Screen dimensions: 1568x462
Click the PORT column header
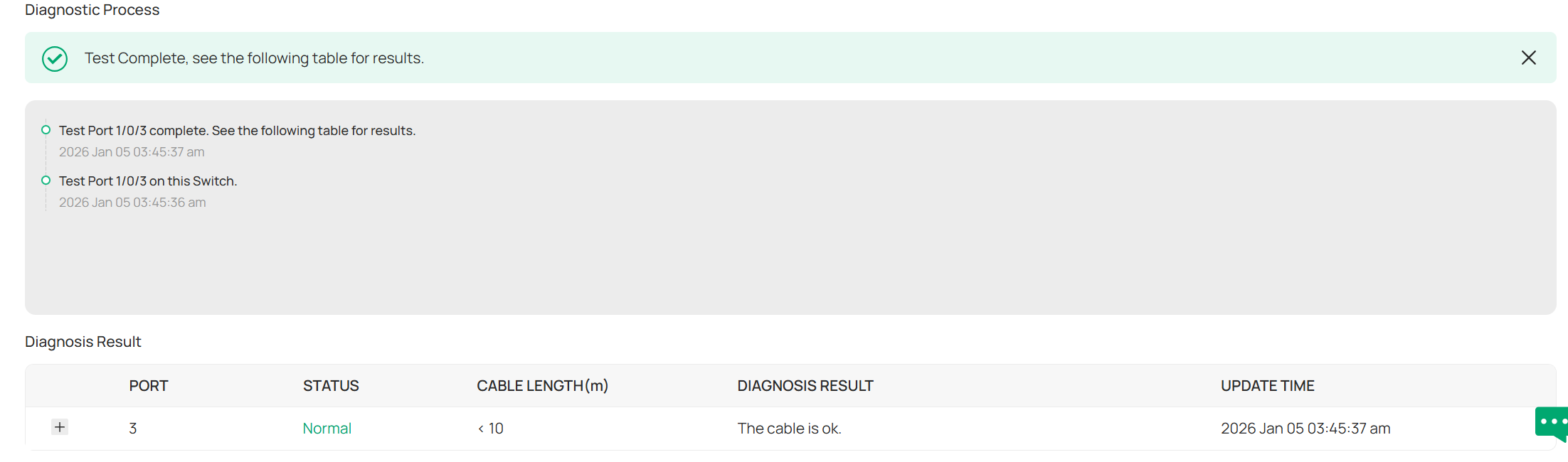click(x=148, y=385)
